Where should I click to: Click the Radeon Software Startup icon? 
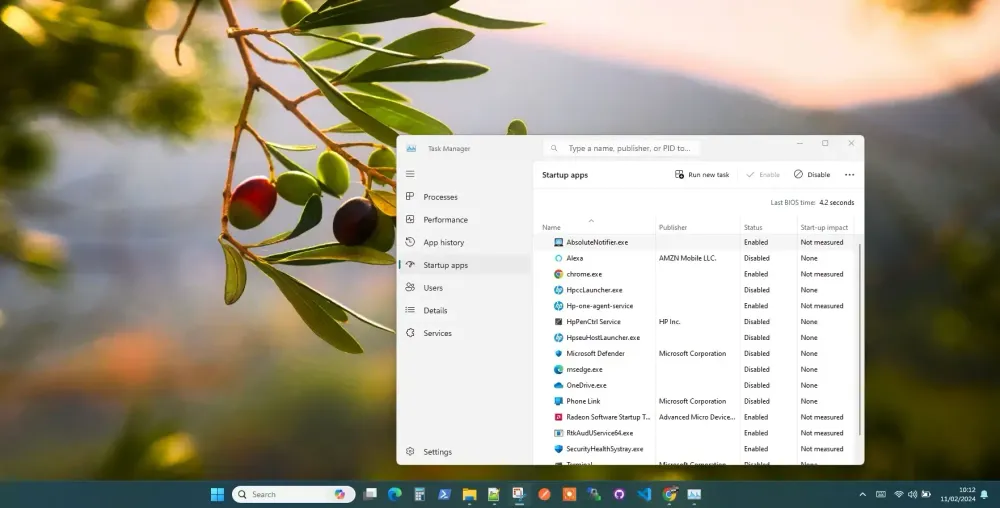click(559, 417)
